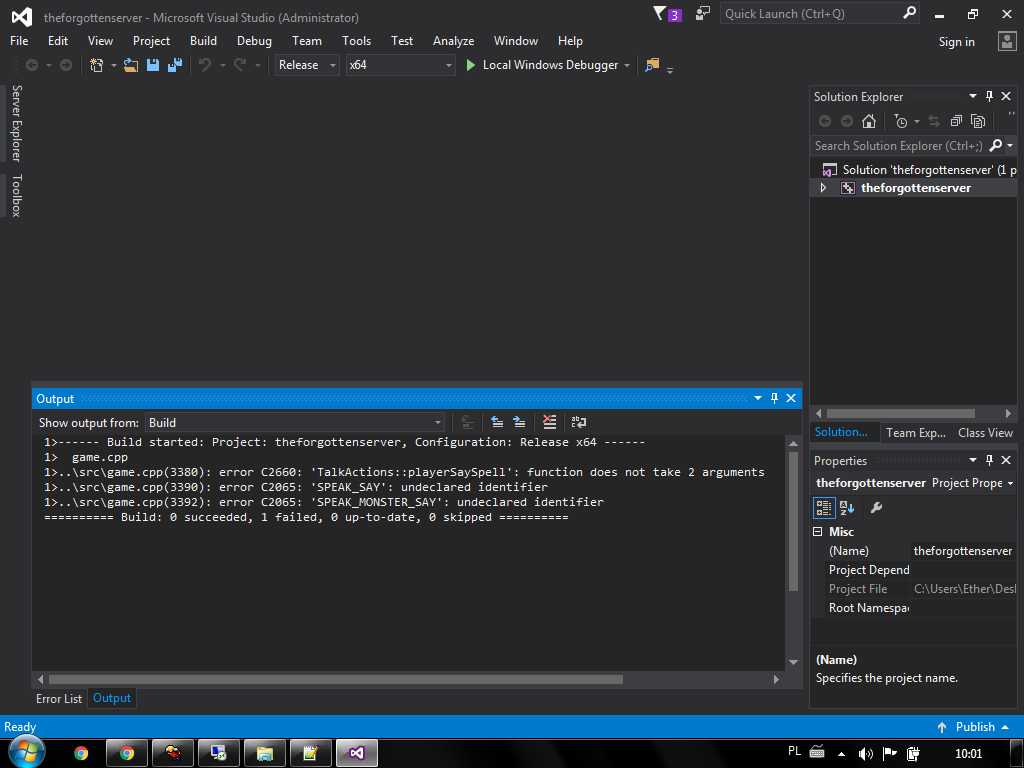Open the file folder taskbar icon
This screenshot has height=768, width=1024.
tap(264, 753)
